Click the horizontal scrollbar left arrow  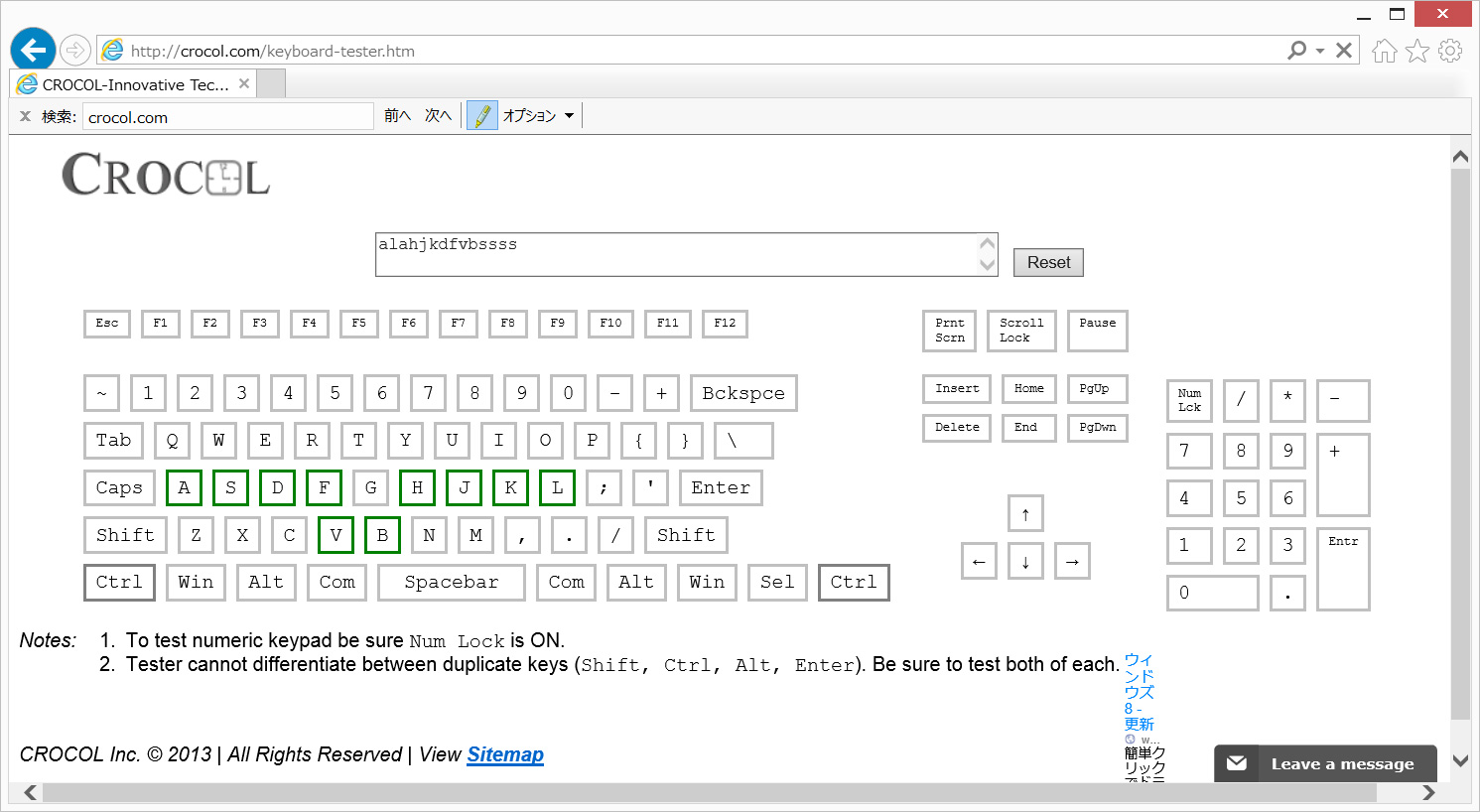pyautogui.click(x=30, y=792)
